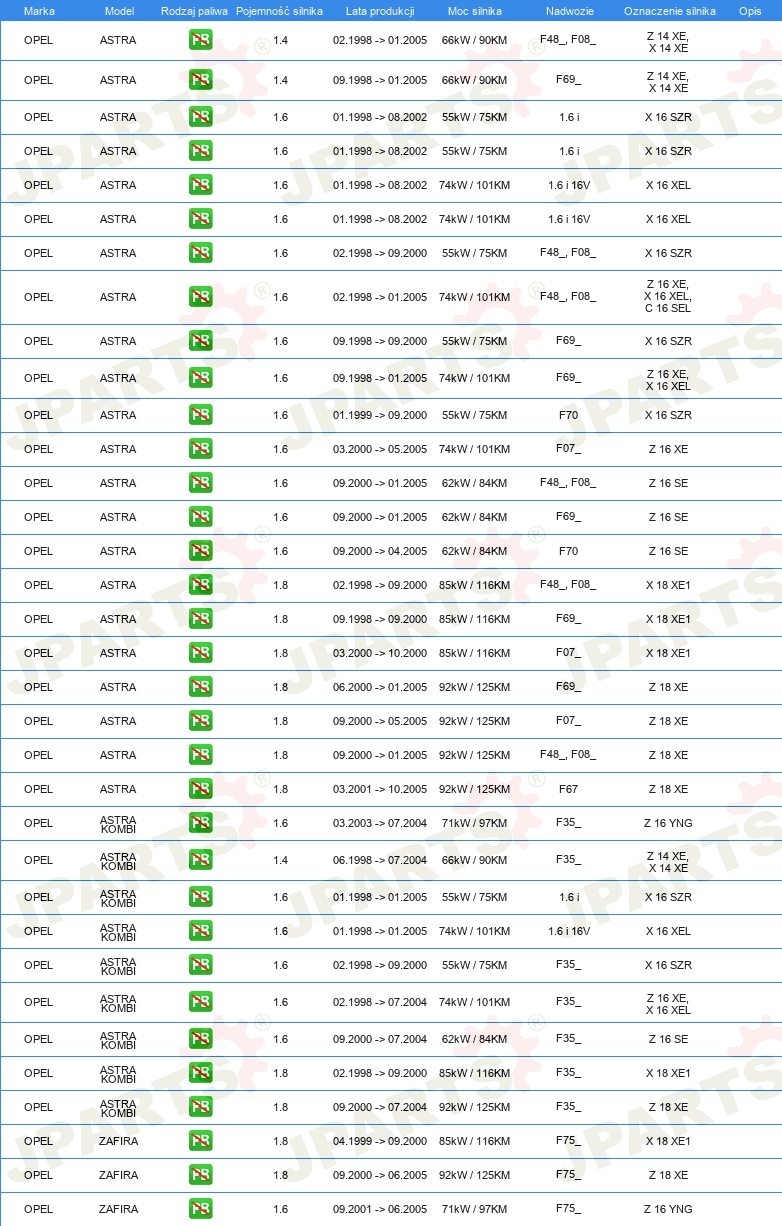Click fuel icon in Astra 03.2000 -> 05.2005 row
Viewport: 782px width, 1226px height.
click(x=200, y=449)
